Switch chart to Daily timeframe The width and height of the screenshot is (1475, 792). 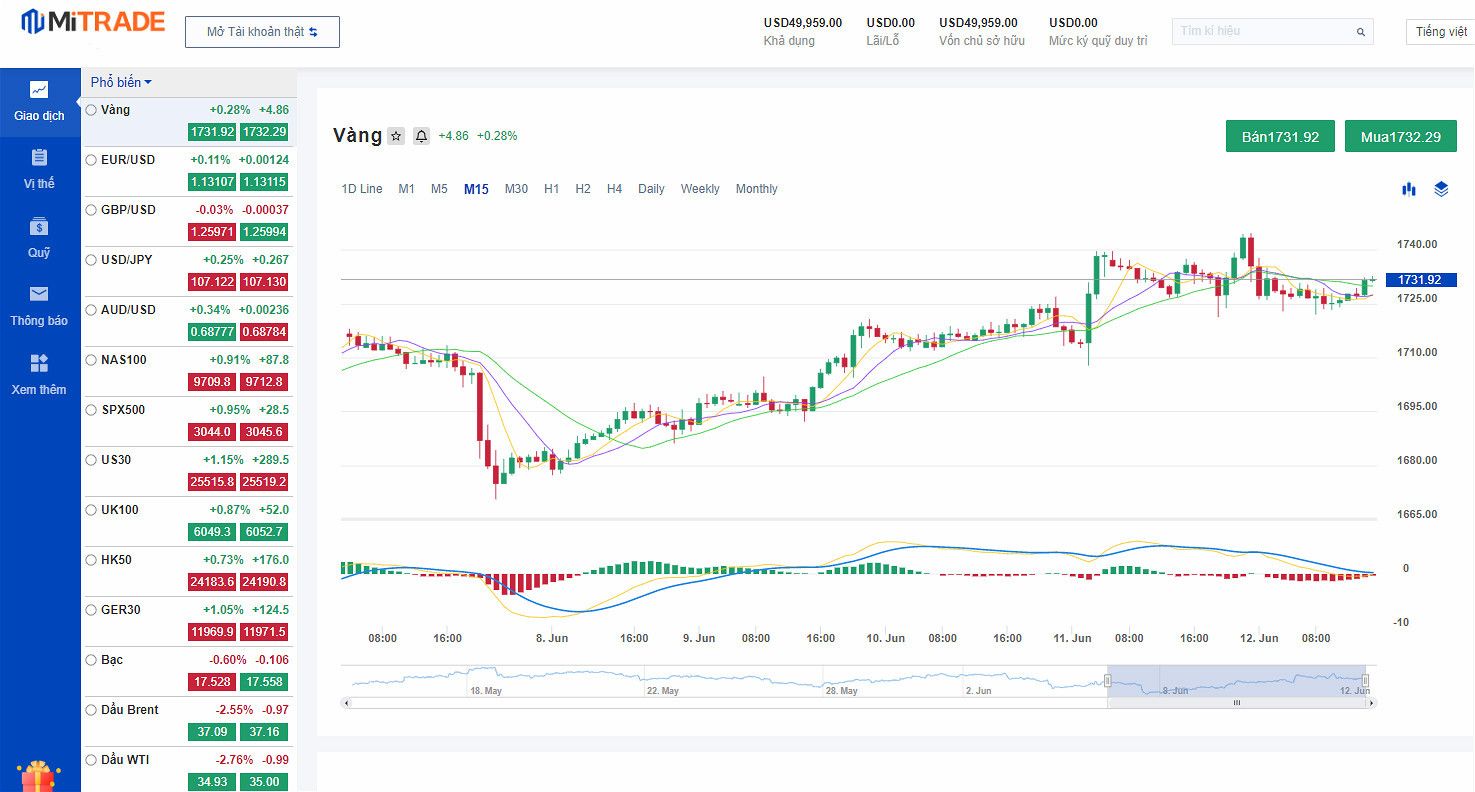[651, 189]
